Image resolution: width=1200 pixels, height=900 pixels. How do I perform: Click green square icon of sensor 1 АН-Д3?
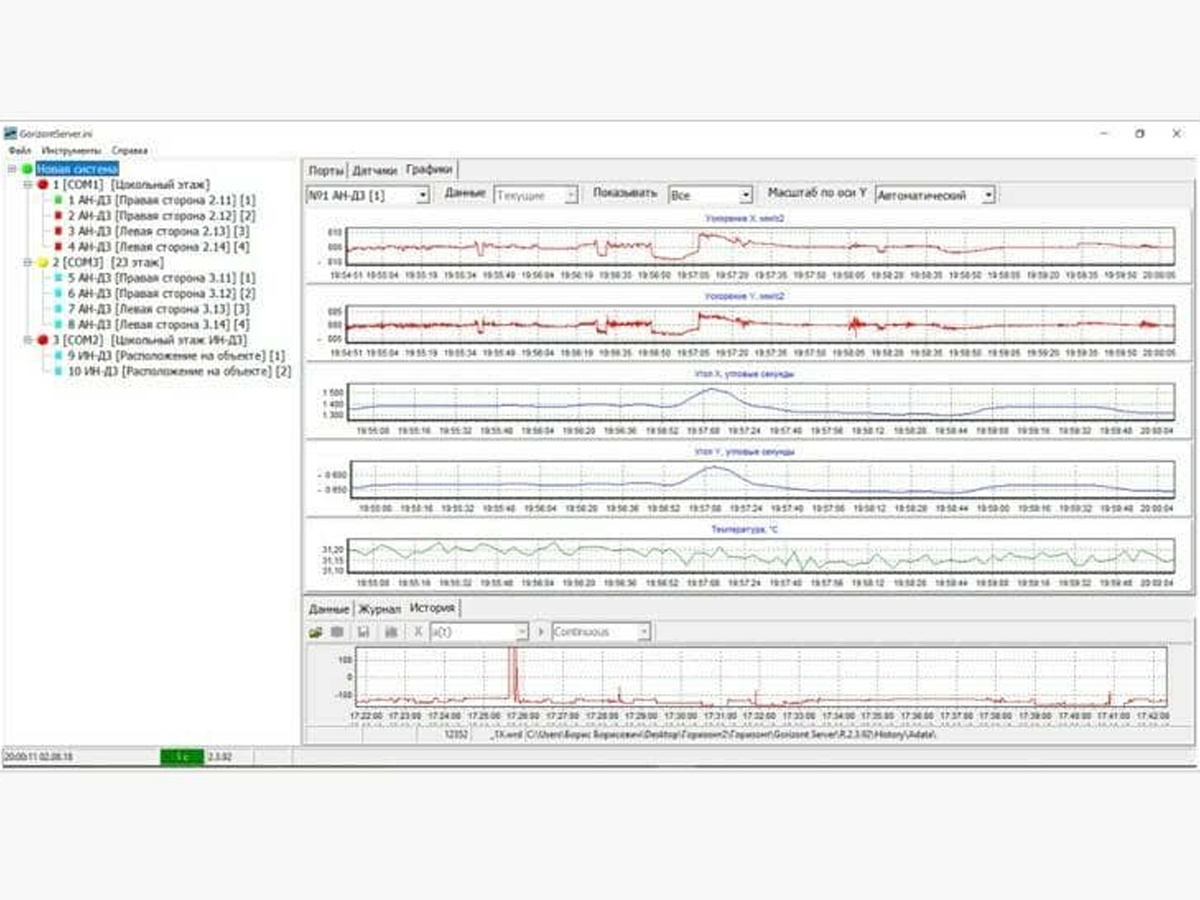pyautogui.click(x=59, y=201)
